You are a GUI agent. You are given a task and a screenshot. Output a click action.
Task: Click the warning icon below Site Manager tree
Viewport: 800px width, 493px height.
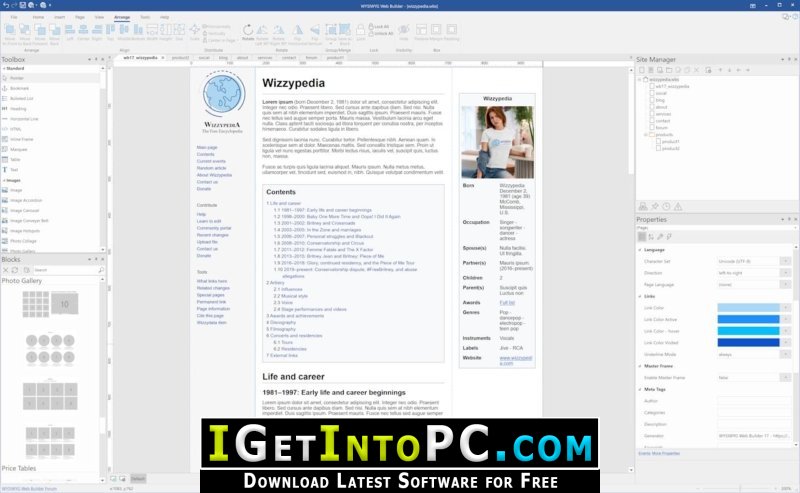(678, 207)
